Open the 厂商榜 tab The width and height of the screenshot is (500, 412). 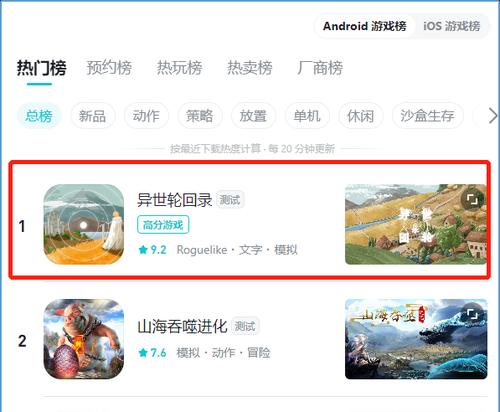320,68
